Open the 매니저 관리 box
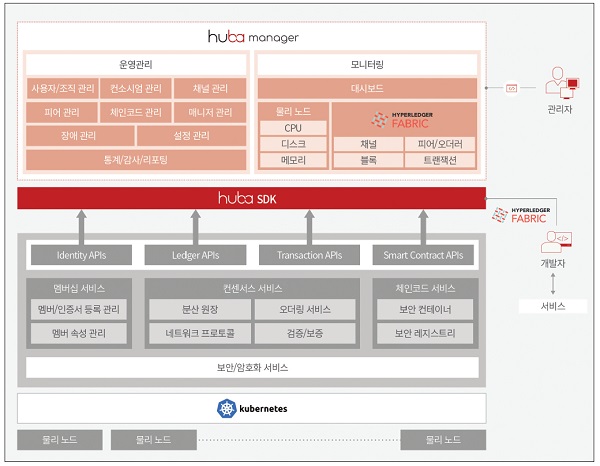 [x=210, y=112]
